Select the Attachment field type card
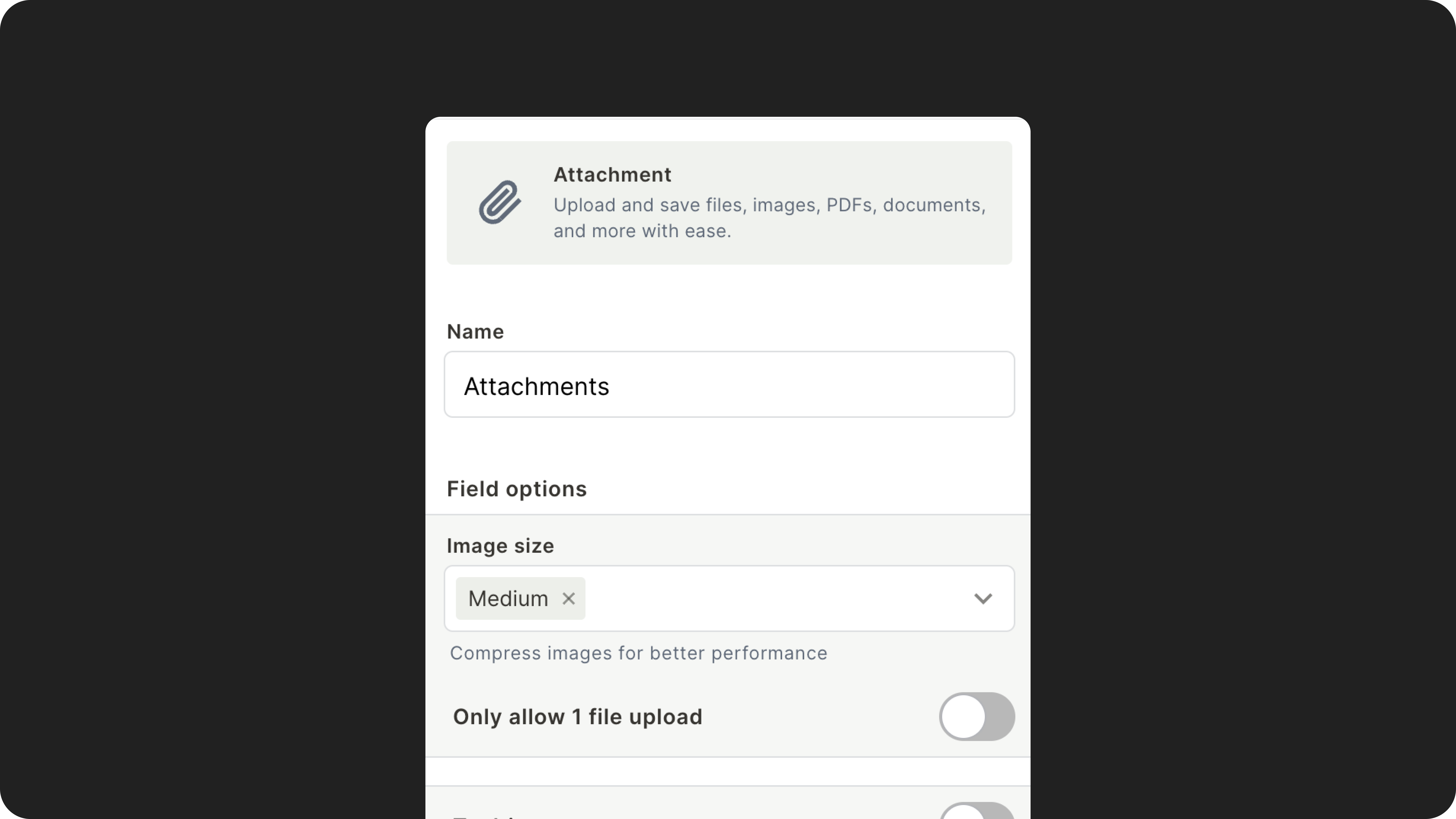This screenshot has width=1456, height=819. [x=729, y=202]
